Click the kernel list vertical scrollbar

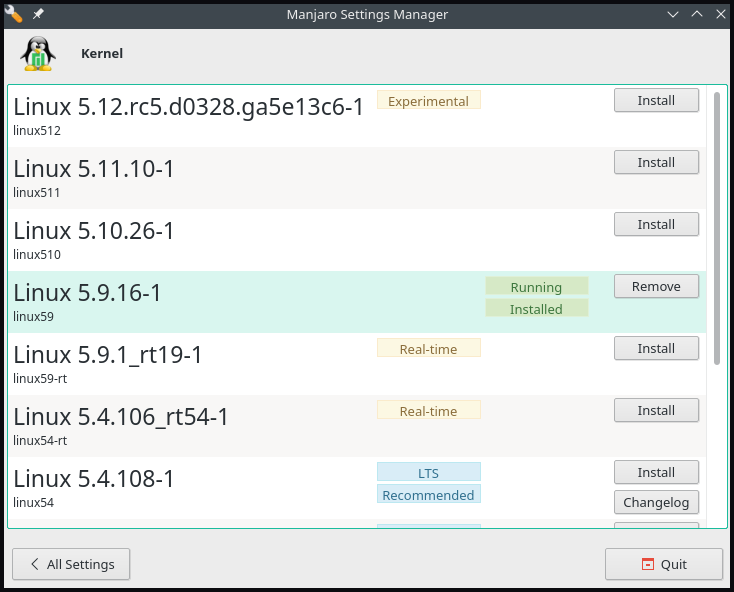pyautogui.click(x=717, y=228)
